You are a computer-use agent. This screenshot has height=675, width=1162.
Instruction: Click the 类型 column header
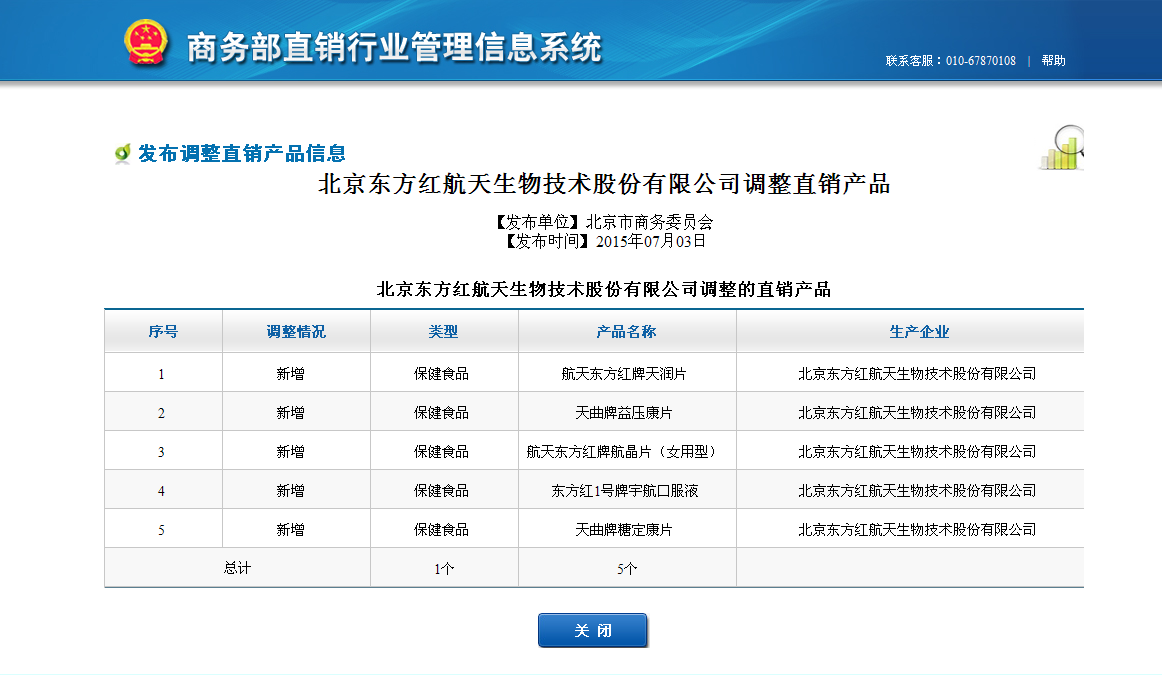point(443,332)
